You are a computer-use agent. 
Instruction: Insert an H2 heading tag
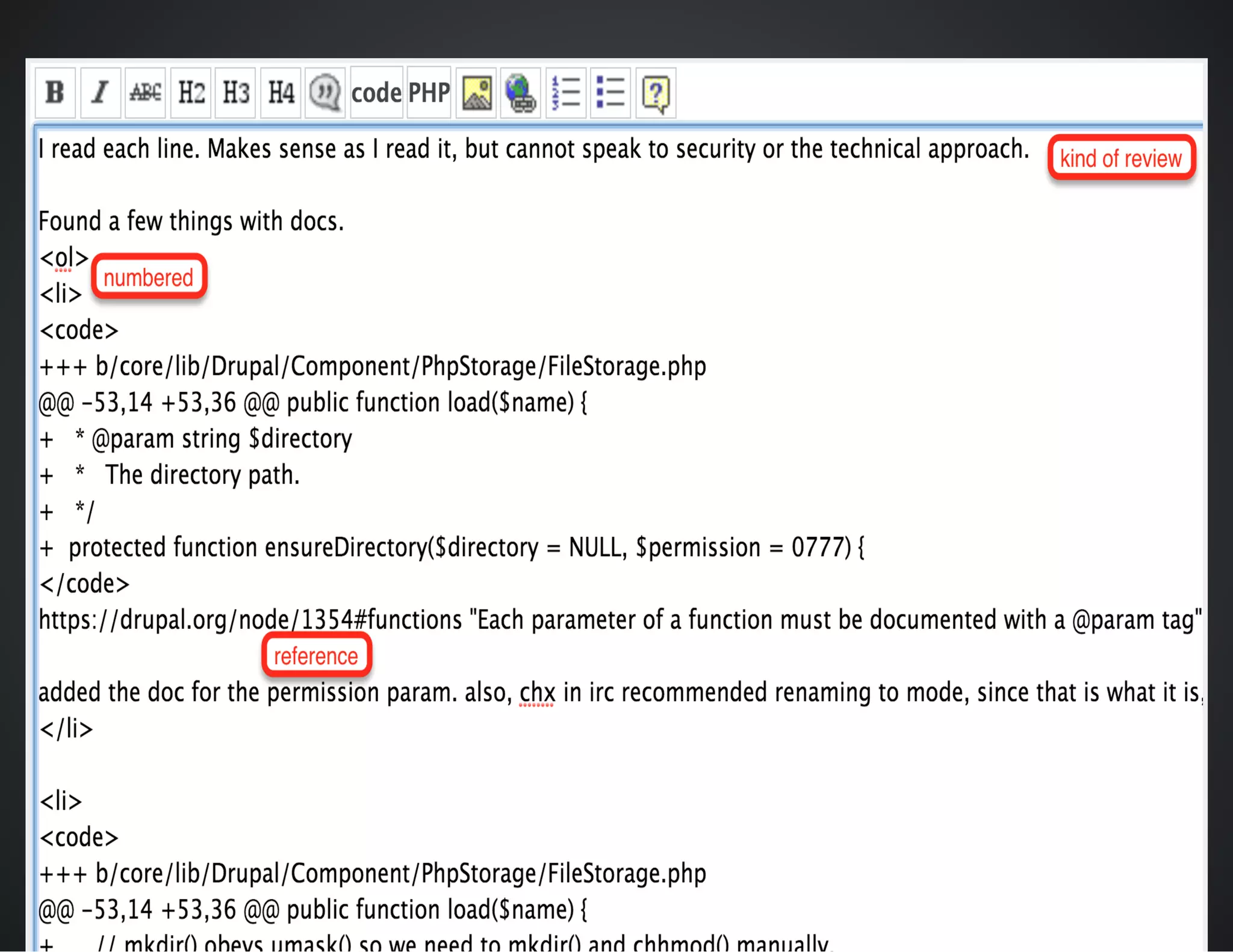point(191,93)
